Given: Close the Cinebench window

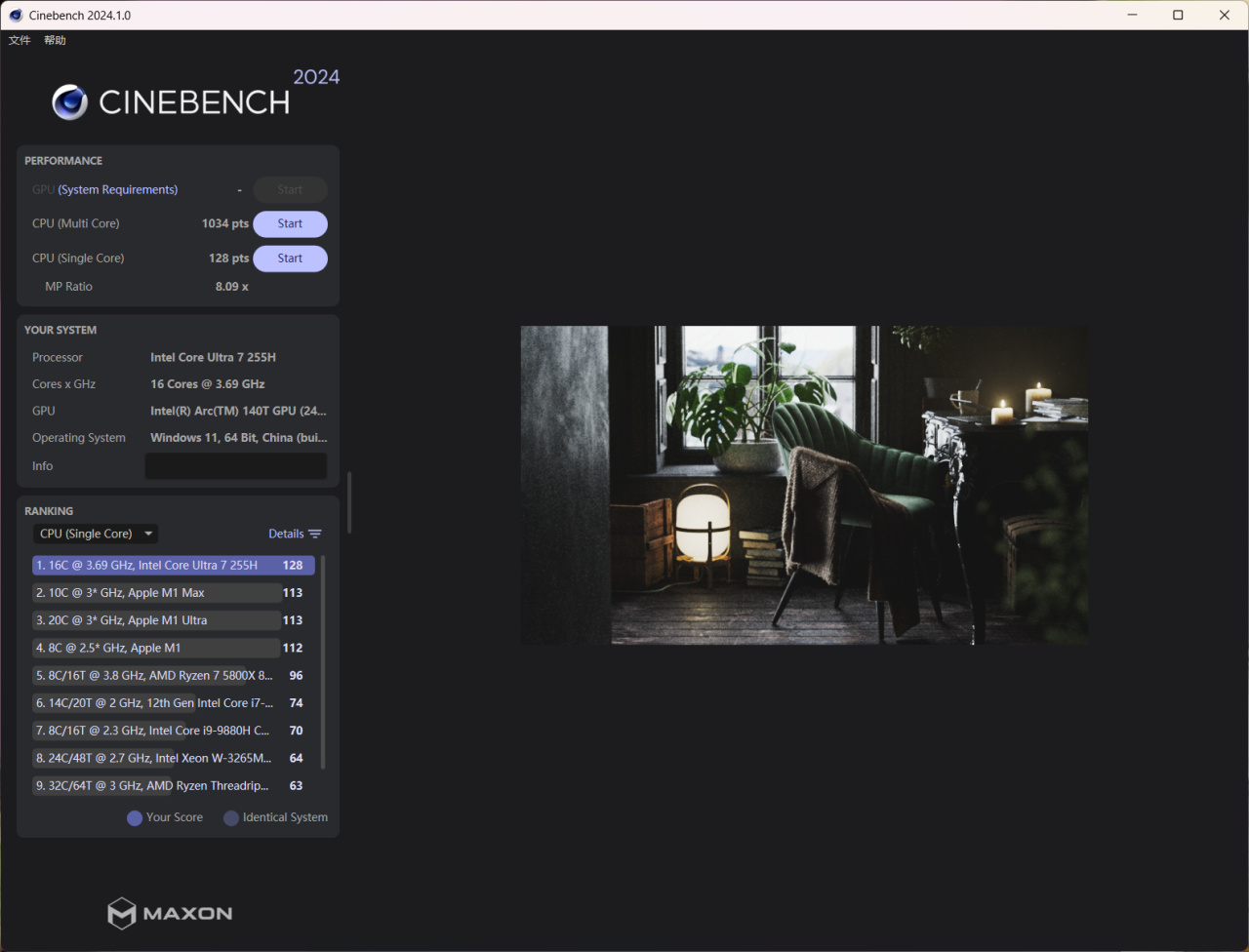Looking at the screenshot, I should tap(1225, 16).
